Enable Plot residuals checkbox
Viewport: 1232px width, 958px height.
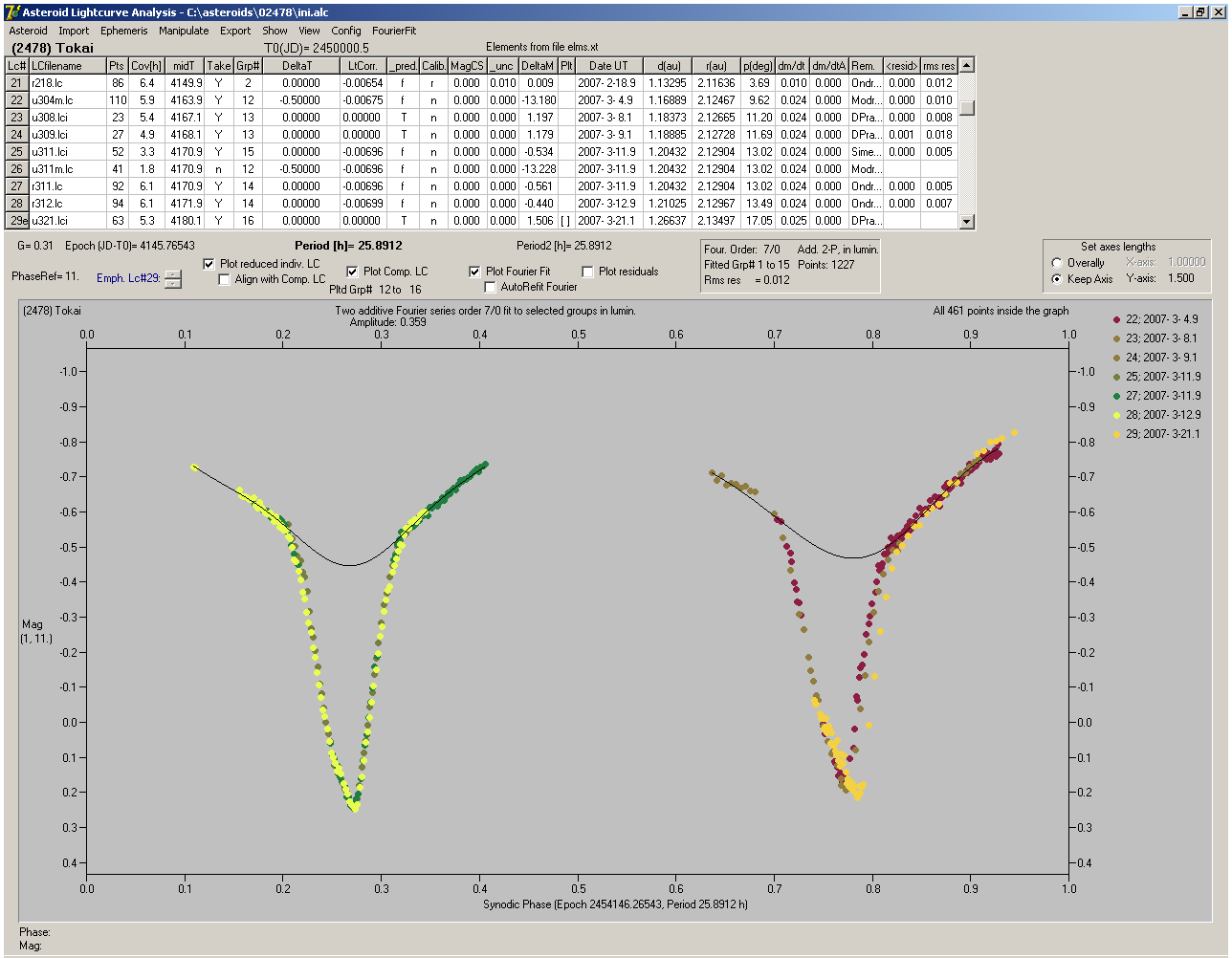click(588, 272)
